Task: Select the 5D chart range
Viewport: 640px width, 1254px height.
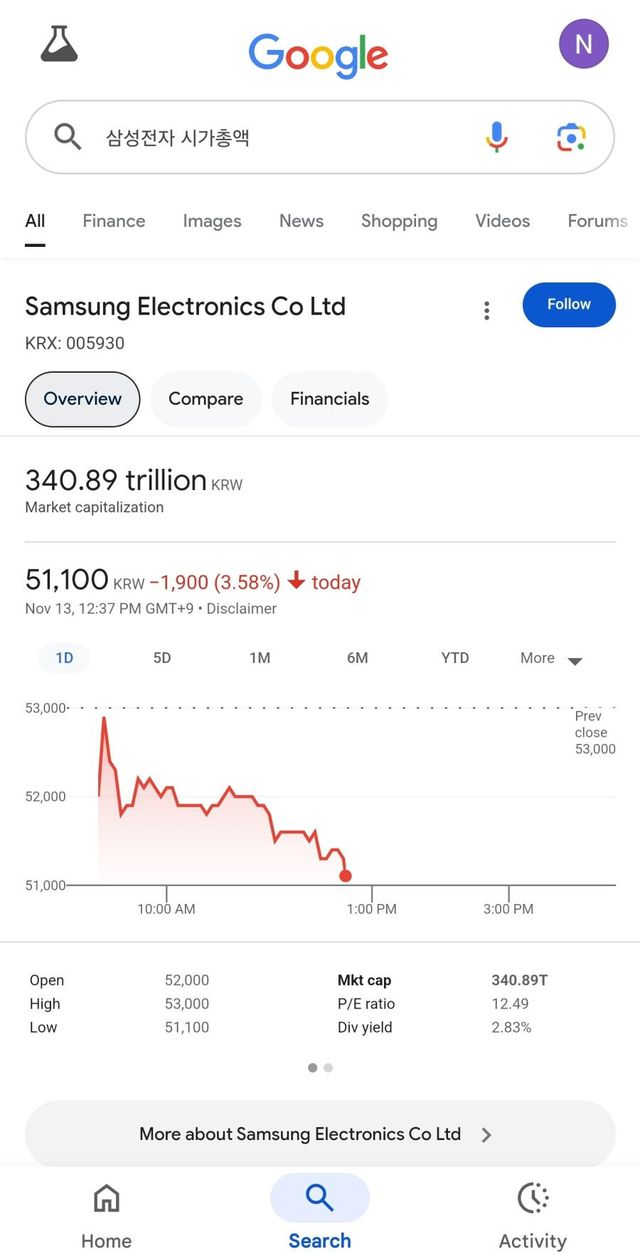Action: [x=162, y=658]
